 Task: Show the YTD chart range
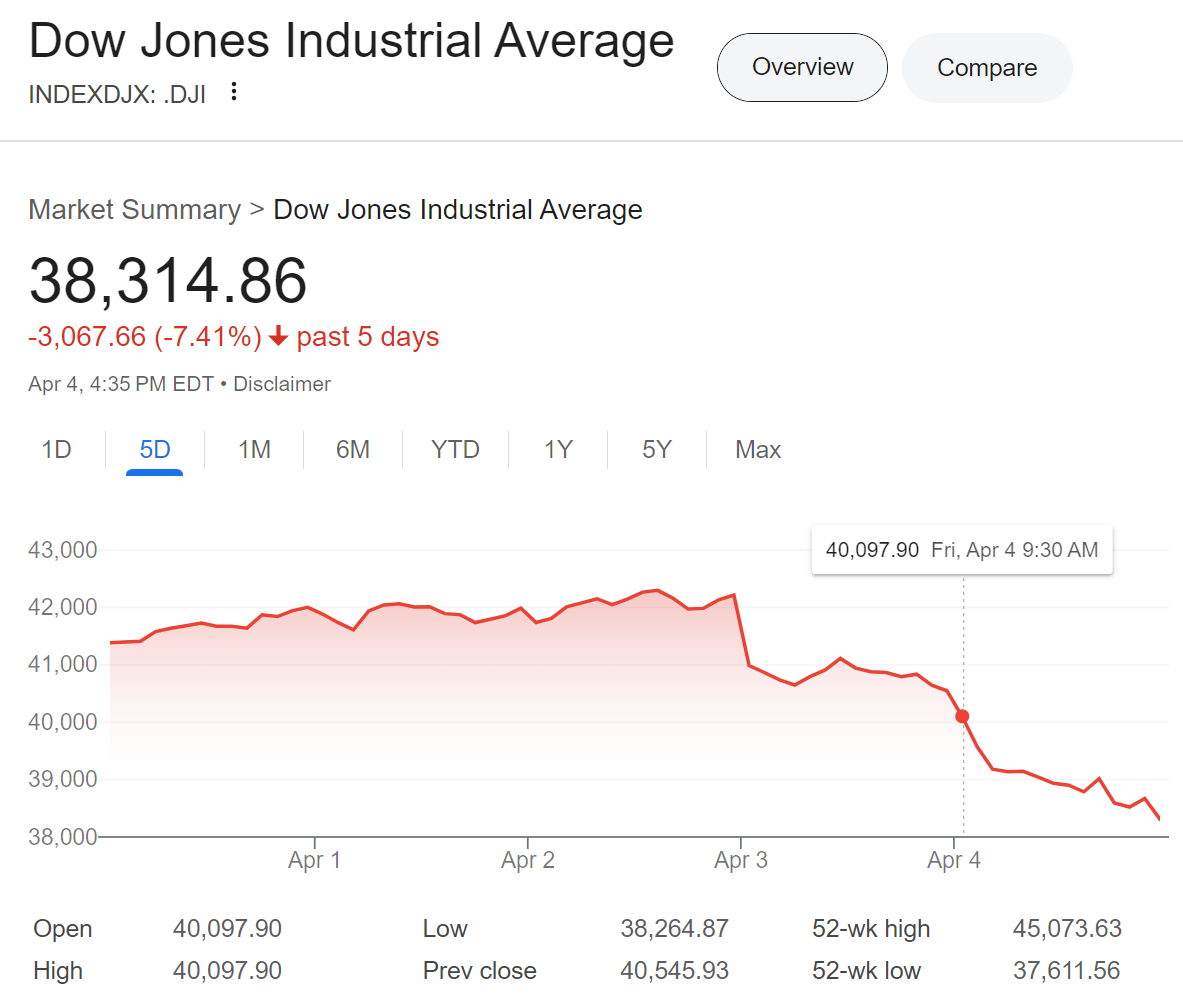pyautogui.click(x=455, y=450)
